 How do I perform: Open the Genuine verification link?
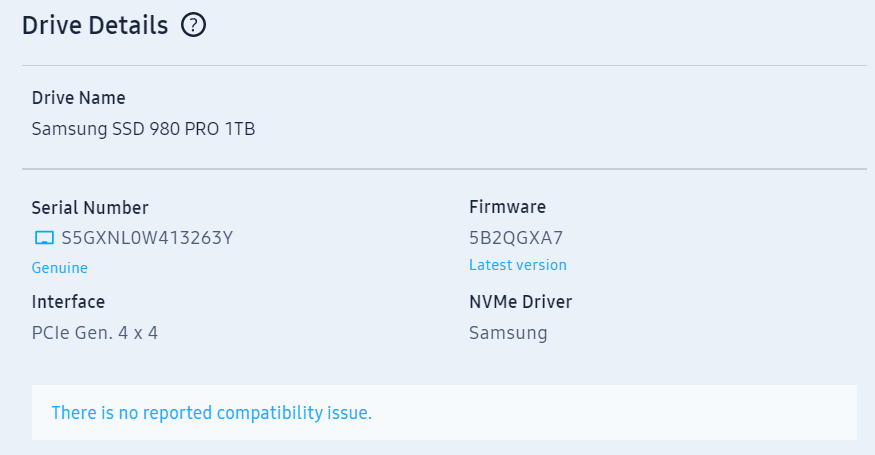click(60, 268)
